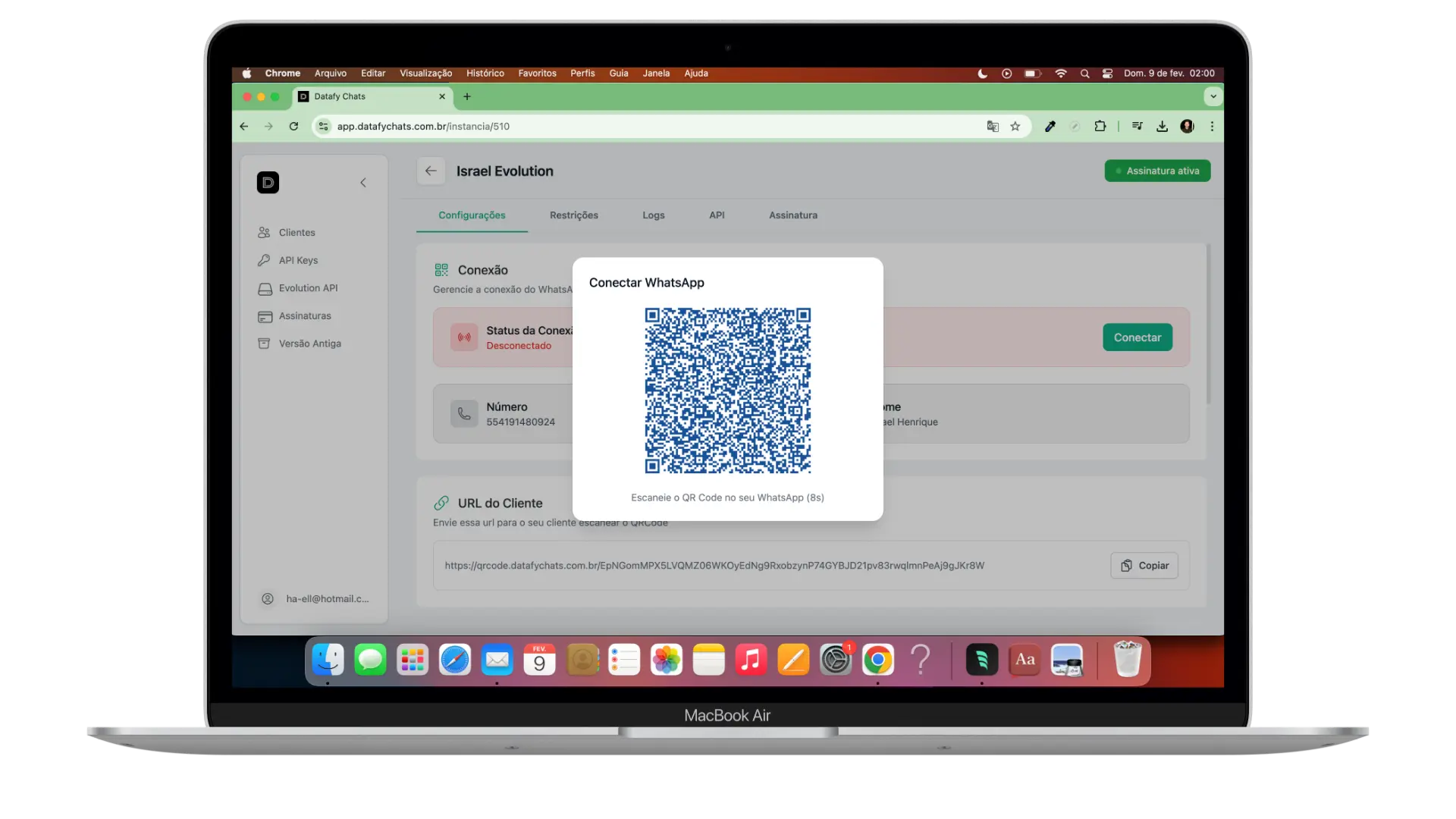1456x819 pixels.
Task: Click the Assinatura ativa status badge
Action: coord(1157,171)
